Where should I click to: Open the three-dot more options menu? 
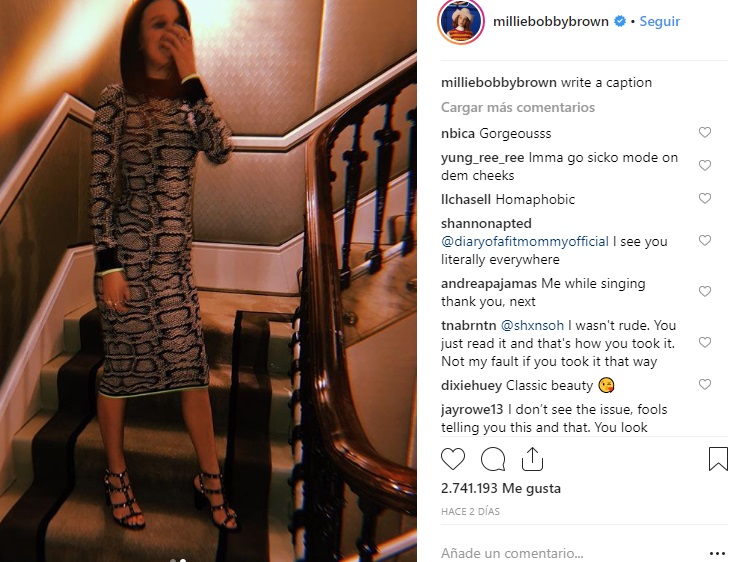[717, 552]
